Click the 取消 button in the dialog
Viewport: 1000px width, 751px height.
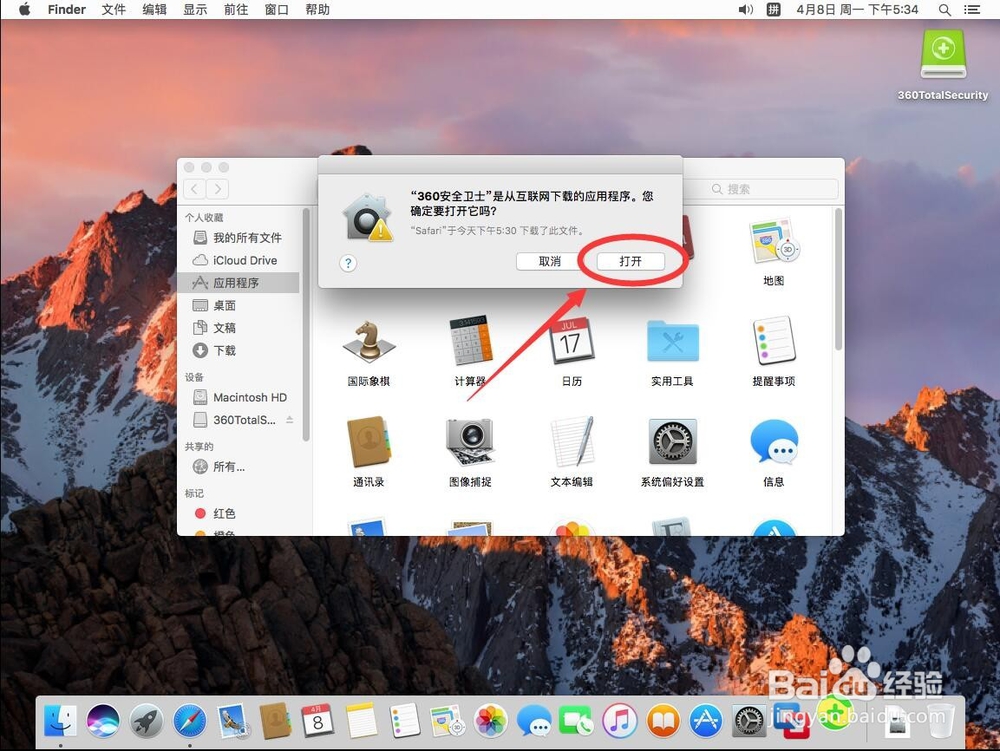[x=549, y=261]
